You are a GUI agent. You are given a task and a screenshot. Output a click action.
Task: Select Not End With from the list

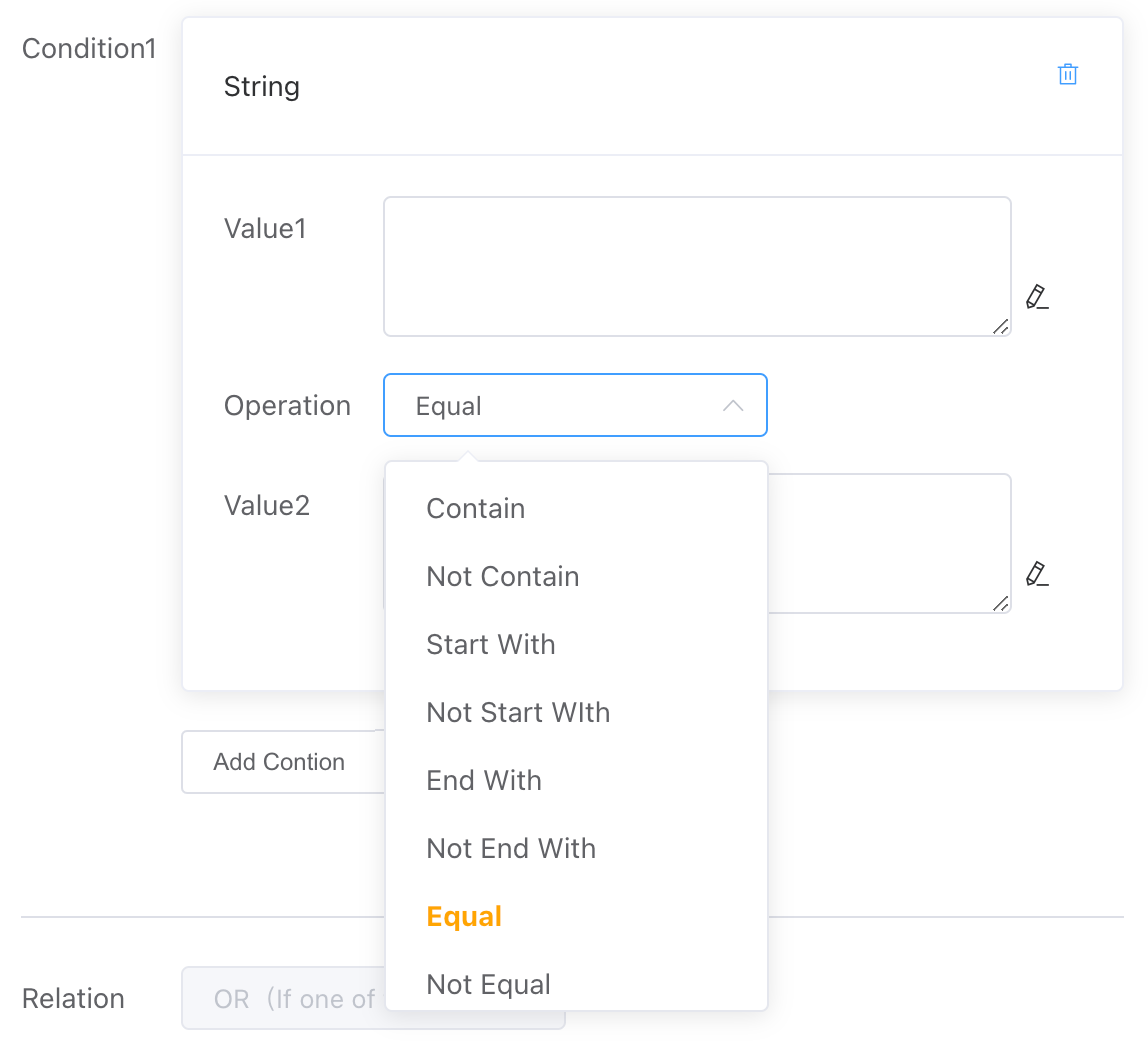[x=510, y=849]
